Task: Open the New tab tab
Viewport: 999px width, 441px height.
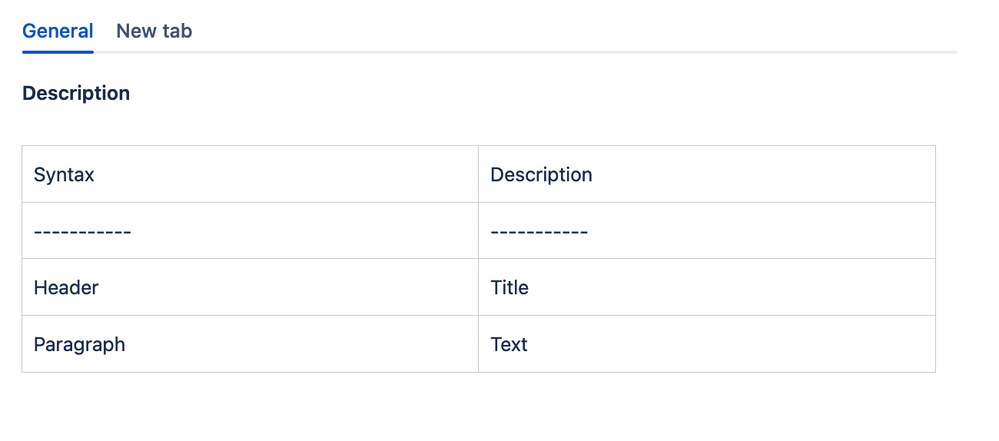Action: point(154,31)
